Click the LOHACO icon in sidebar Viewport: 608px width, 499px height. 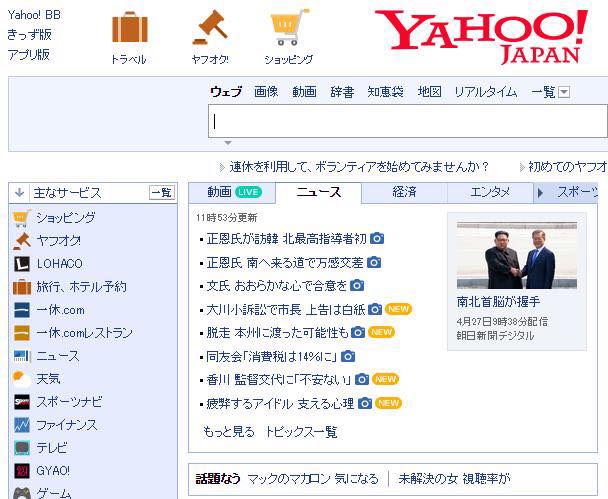22,264
